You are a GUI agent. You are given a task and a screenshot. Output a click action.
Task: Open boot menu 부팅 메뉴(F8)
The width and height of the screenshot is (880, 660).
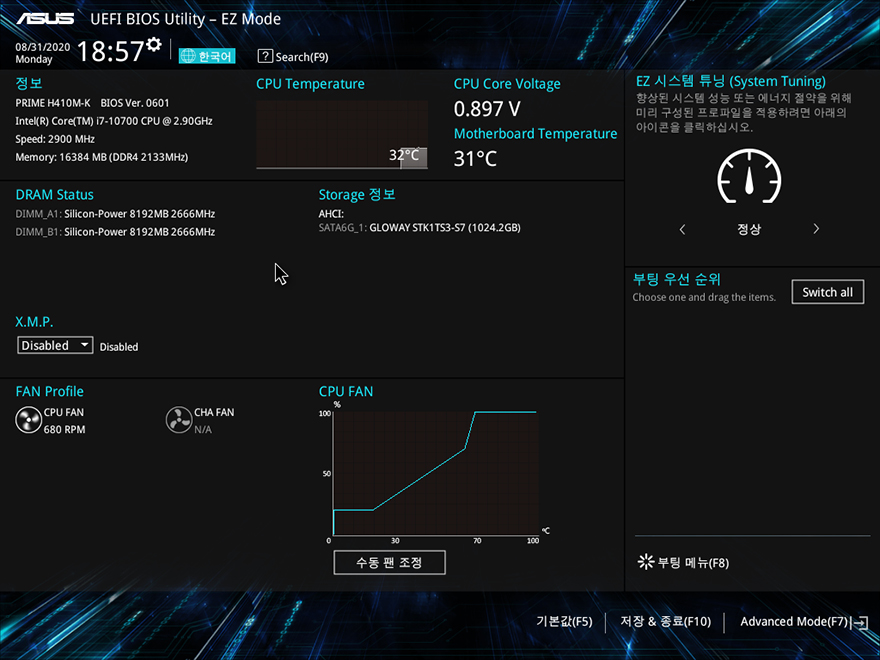point(683,562)
